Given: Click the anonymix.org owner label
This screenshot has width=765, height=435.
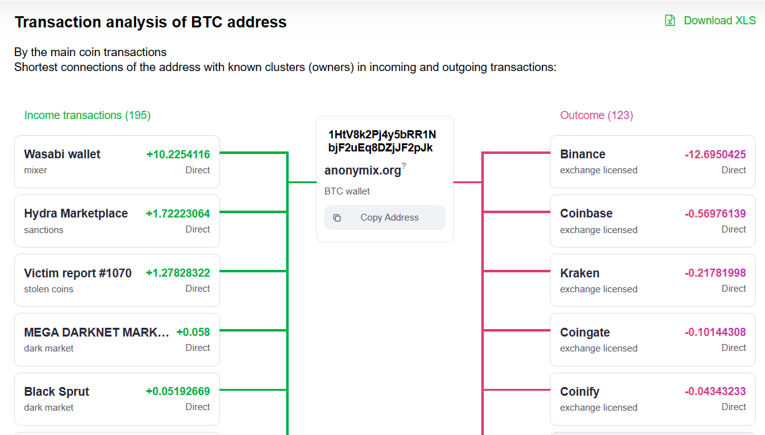Looking at the screenshot, I should [x=362, y=171].
